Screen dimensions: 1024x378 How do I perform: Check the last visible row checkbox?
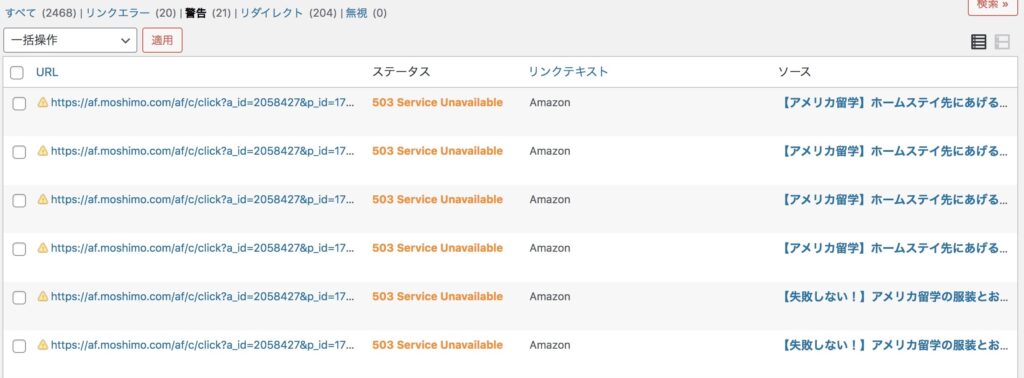pyautogui.click(x=20, y=346)
